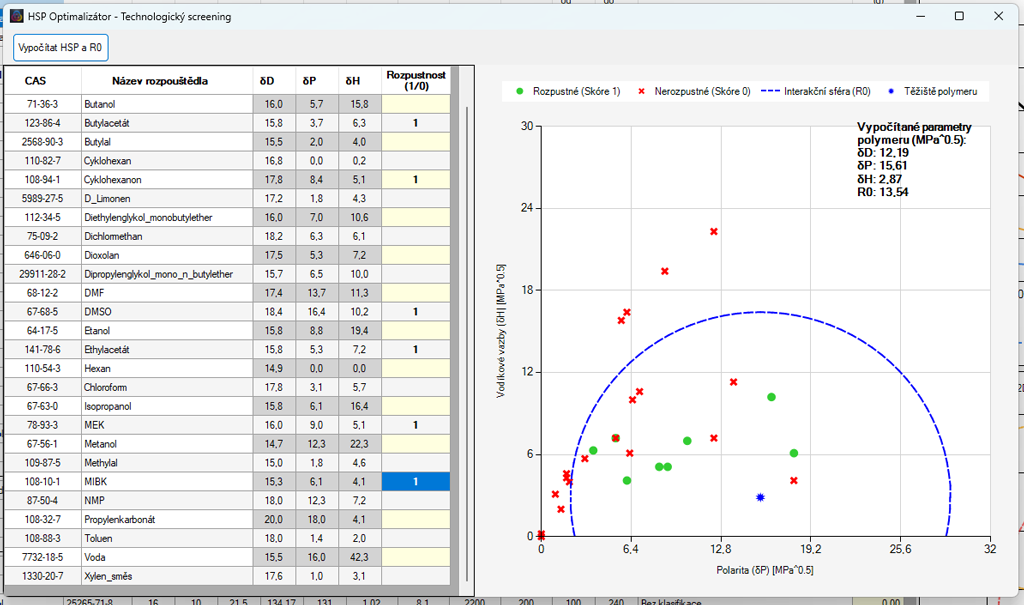This screenshot has width=1024, height=605.
Task: Select the Rozpustnost cell for Dichlormethan
Action: 416,237
